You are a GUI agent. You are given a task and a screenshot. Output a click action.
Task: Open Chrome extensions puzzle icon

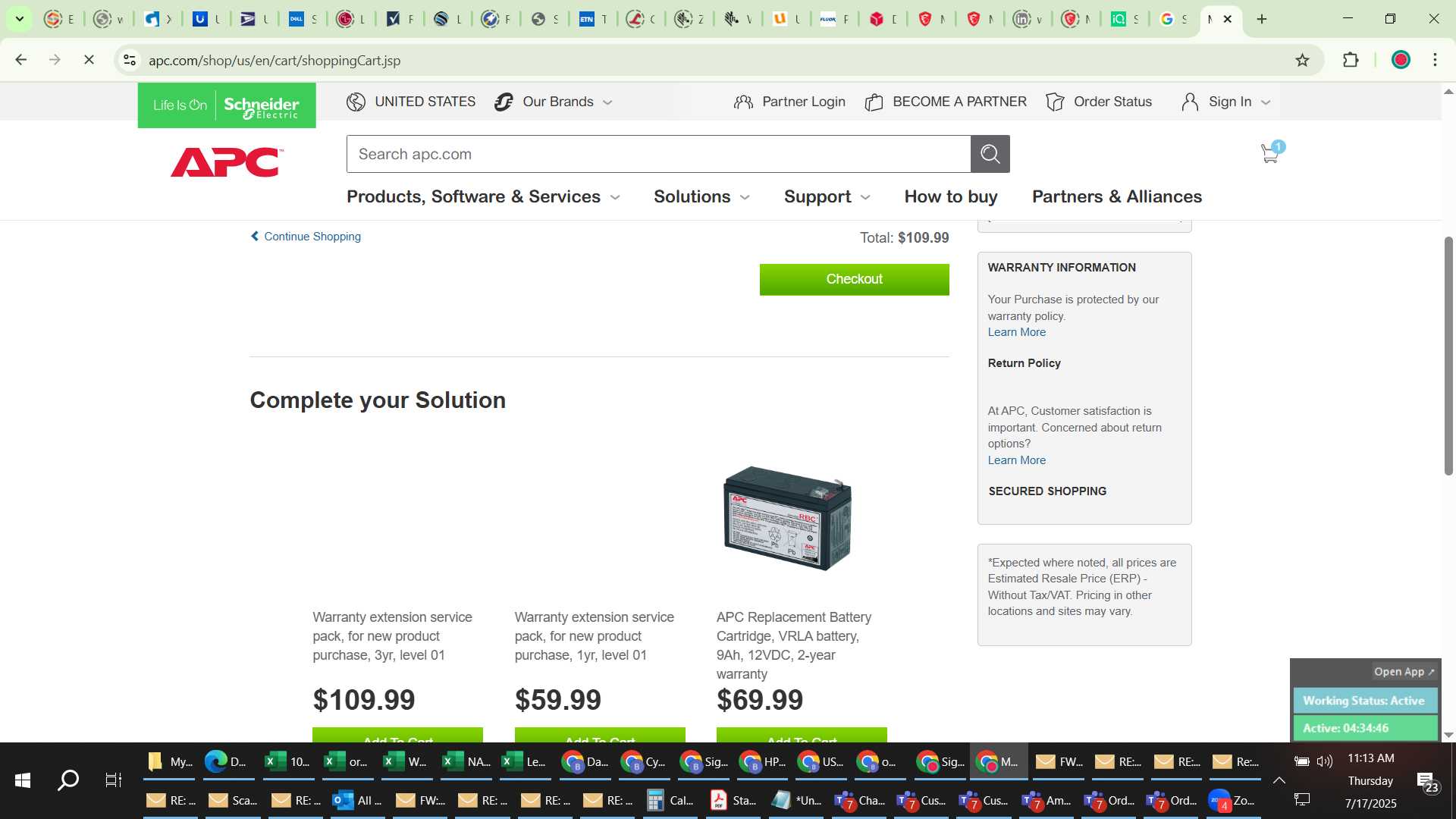(1351, 60)
